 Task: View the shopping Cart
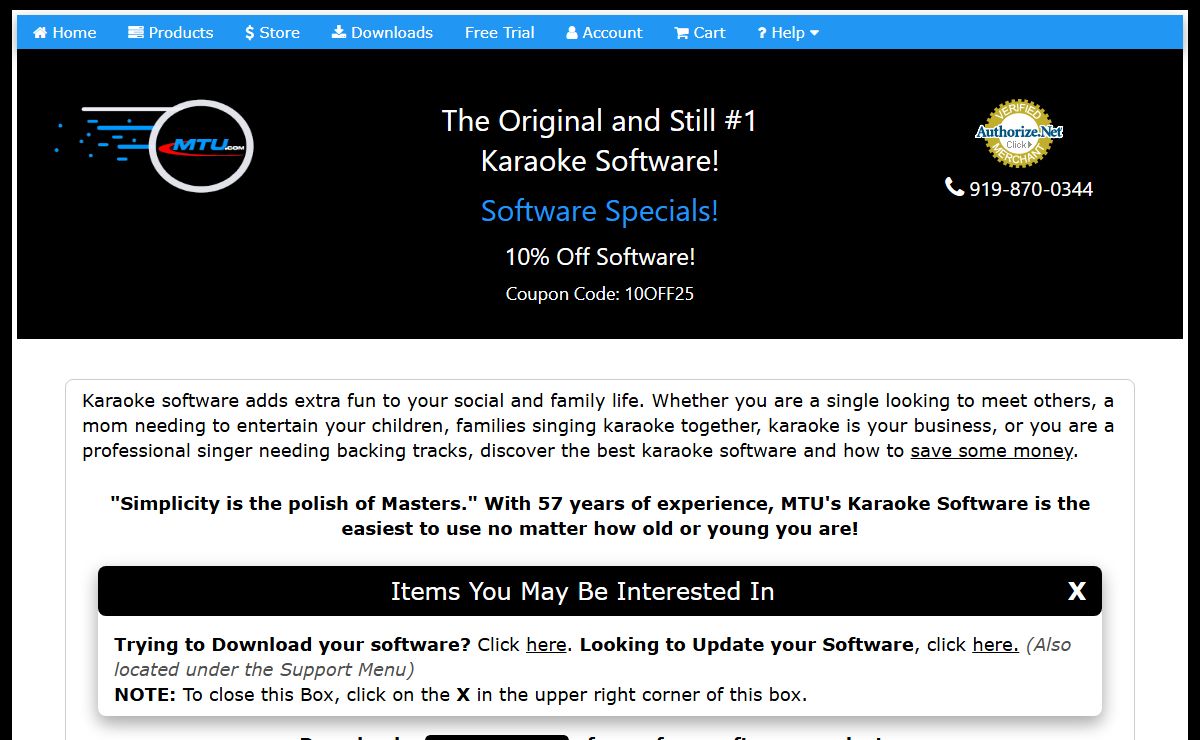point(700,32)
